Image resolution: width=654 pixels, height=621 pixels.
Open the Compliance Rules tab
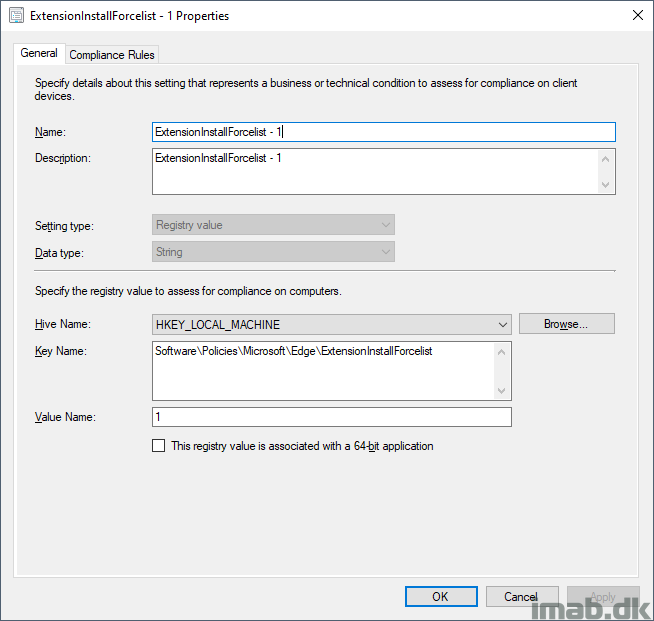[x=112, y=55]
